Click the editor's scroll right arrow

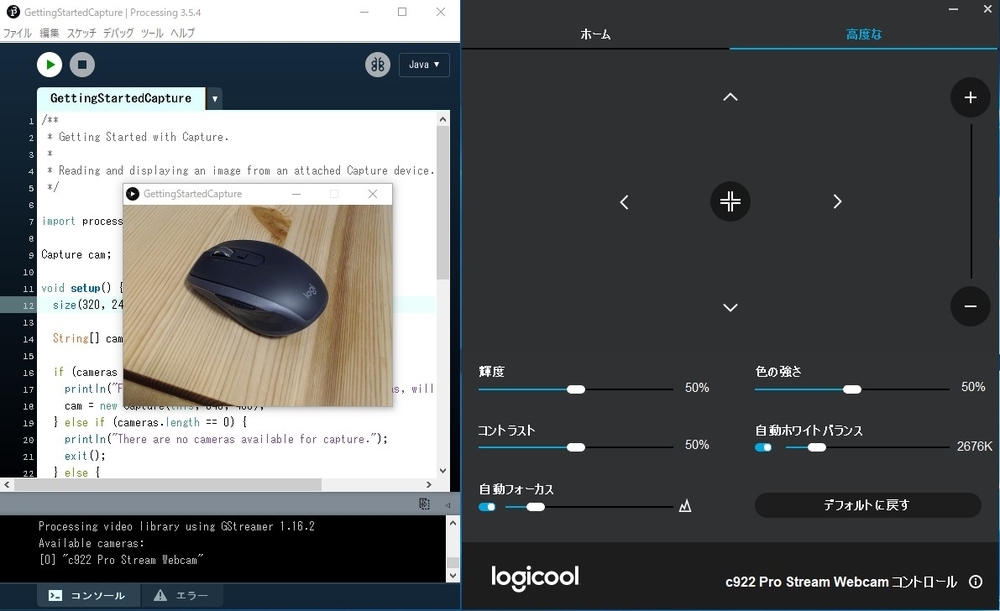click(x=429, y=485)
